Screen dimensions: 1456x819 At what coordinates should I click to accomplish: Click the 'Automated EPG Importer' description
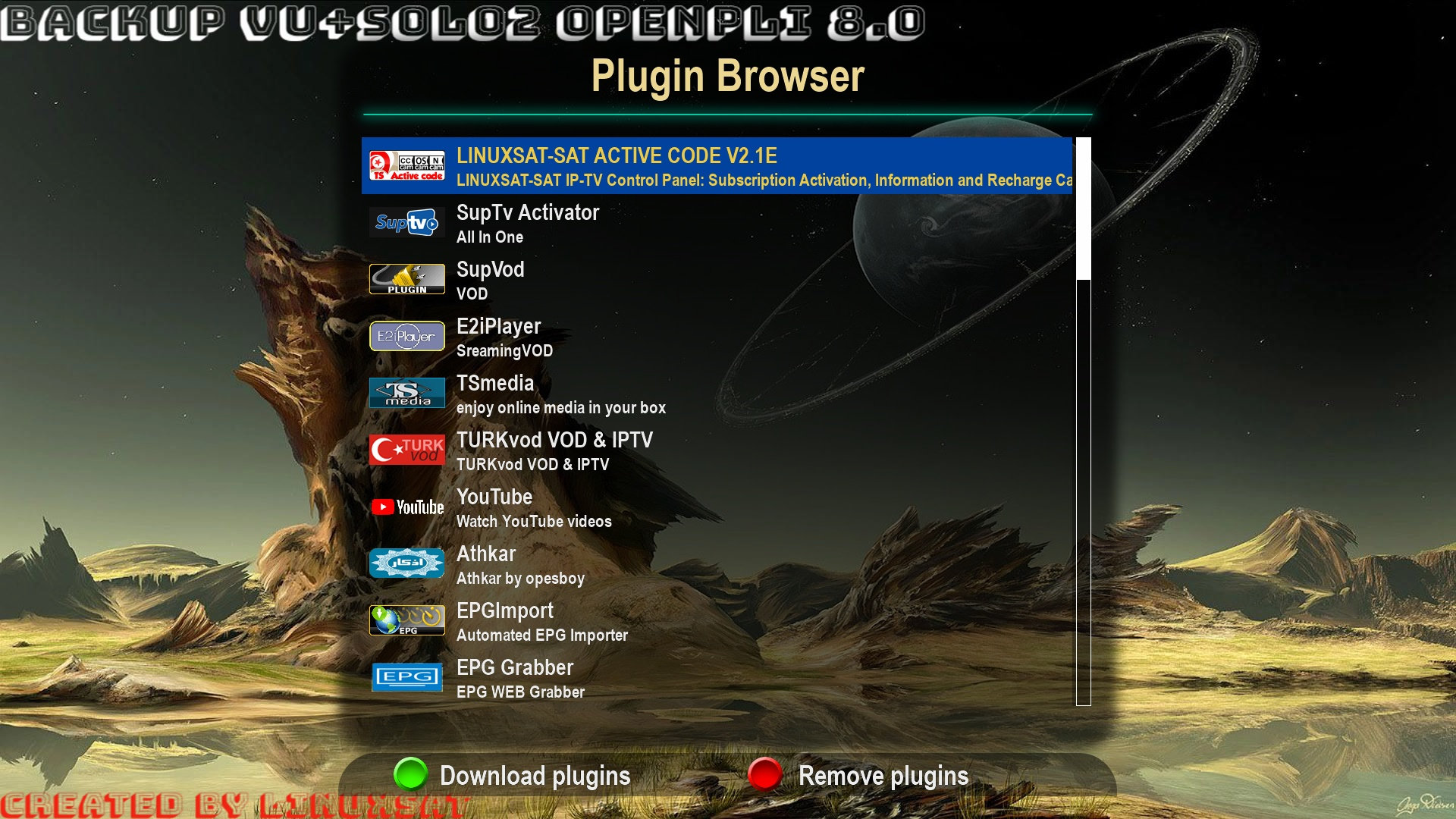point(542,635)
